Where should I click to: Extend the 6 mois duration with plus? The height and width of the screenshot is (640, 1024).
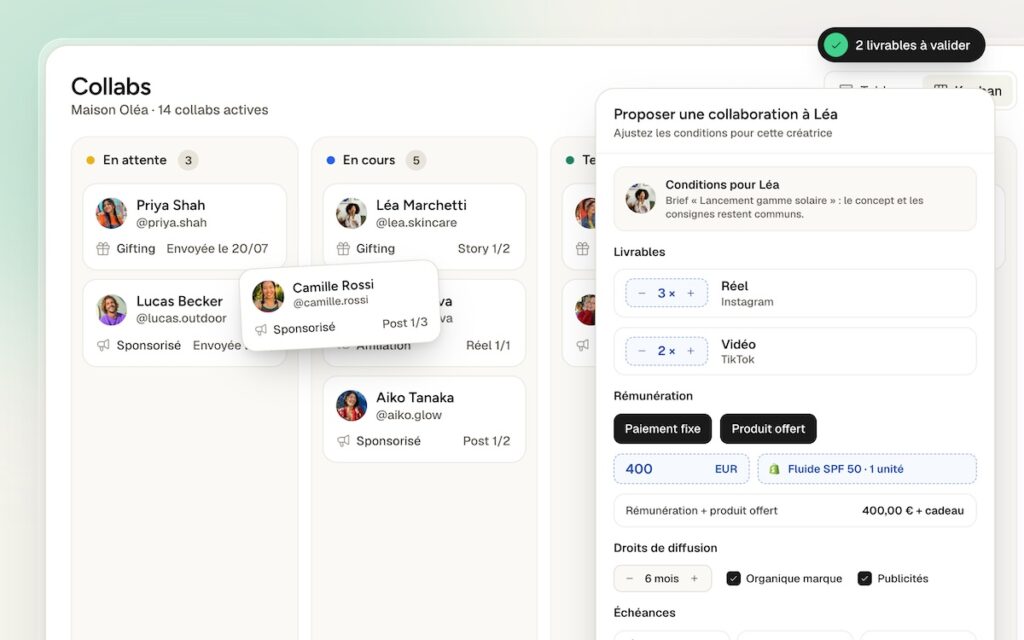click(694, 579)
